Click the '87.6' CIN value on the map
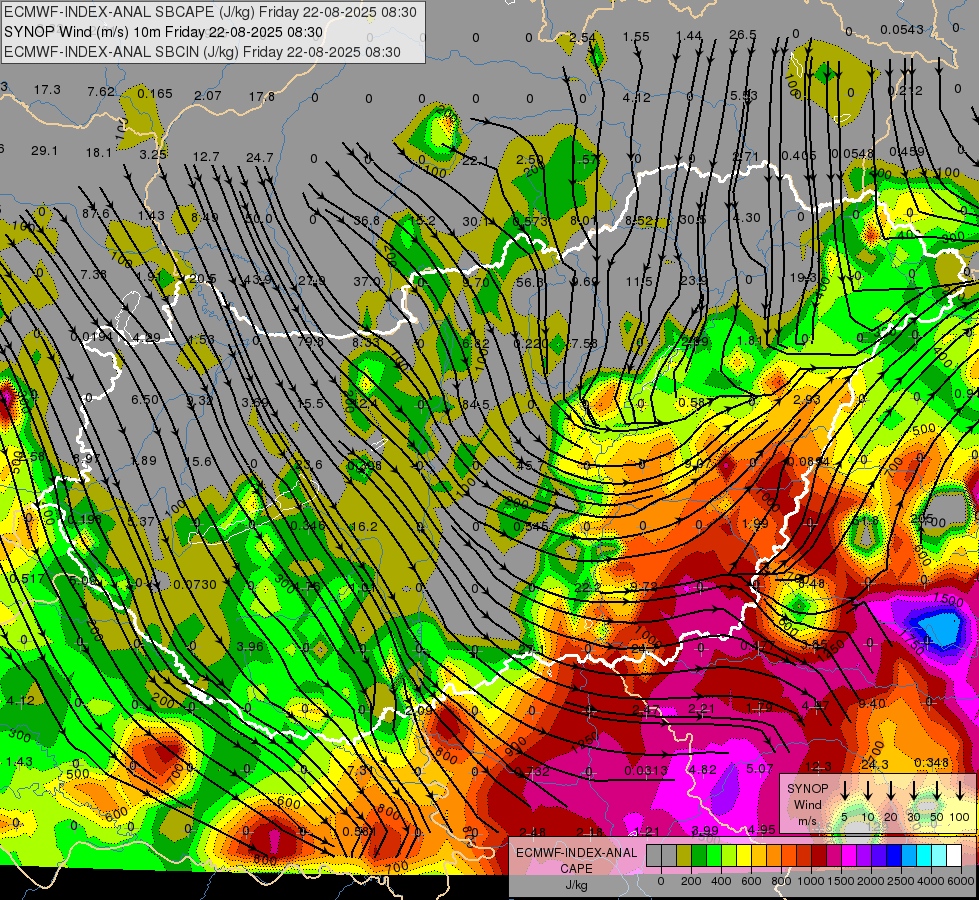Viewport: 979px width, 900px height. click(x=96, y=214)
